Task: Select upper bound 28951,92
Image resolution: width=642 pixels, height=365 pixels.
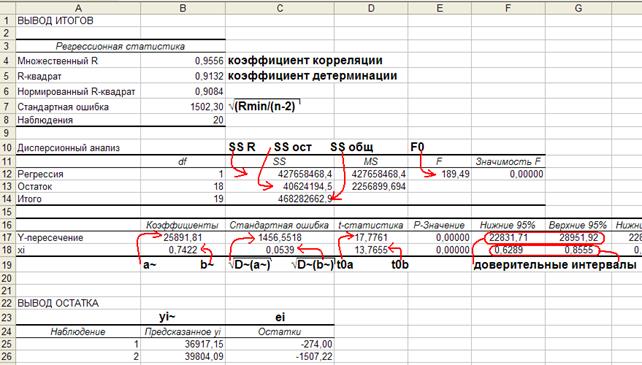Action: tap(578, 238)
